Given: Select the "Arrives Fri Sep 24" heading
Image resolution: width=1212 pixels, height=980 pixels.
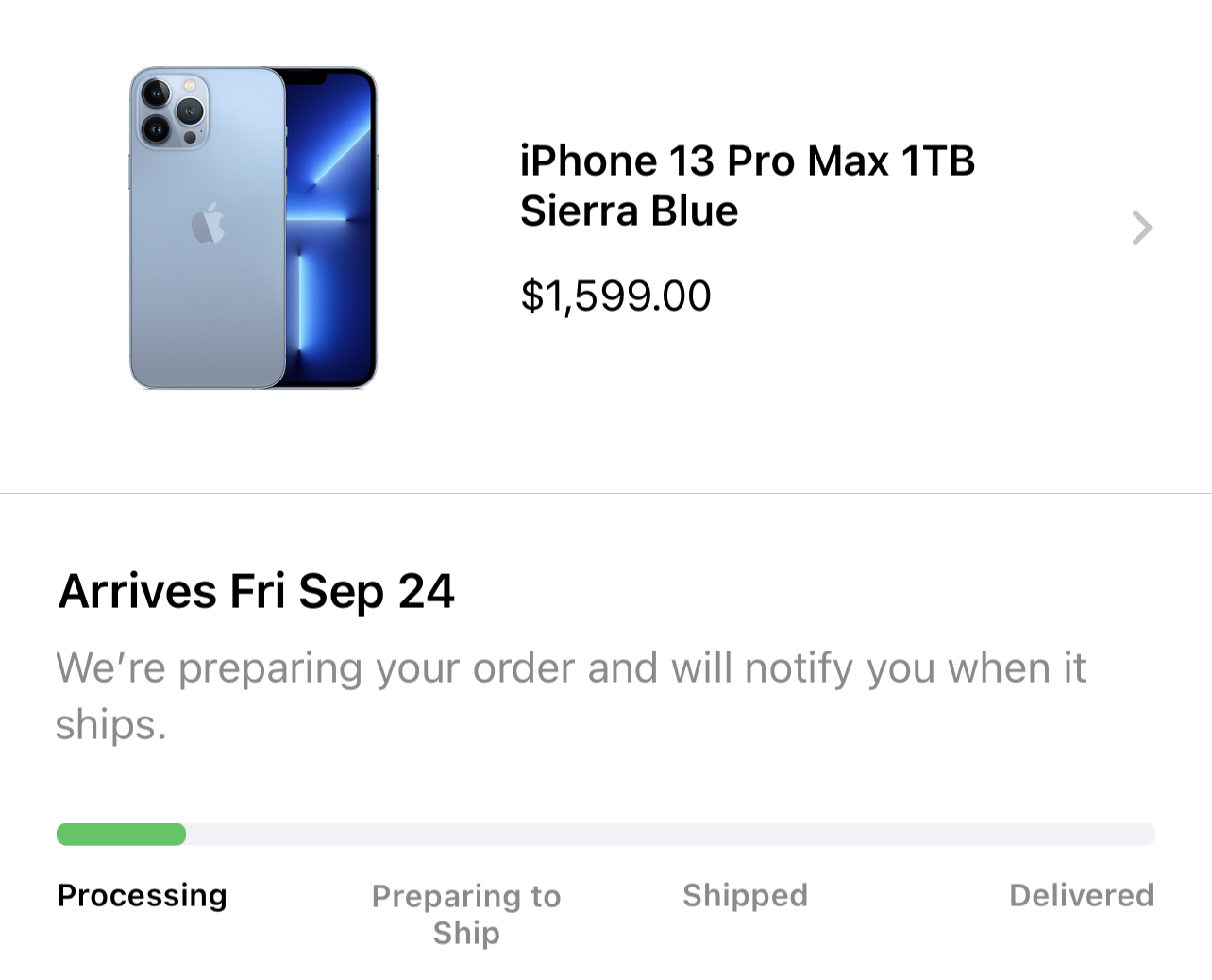Looking at the screenshot, I should point(256,592).
